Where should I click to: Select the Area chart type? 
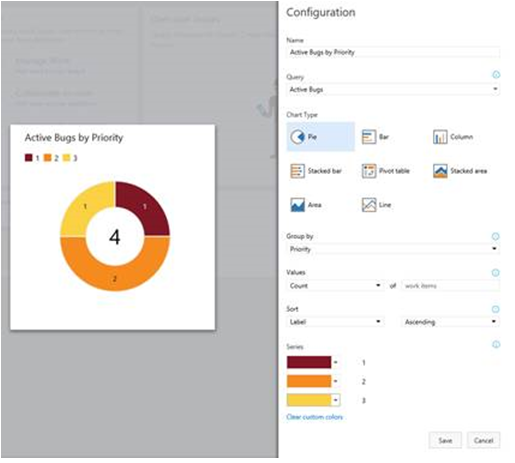pos(306,205)
